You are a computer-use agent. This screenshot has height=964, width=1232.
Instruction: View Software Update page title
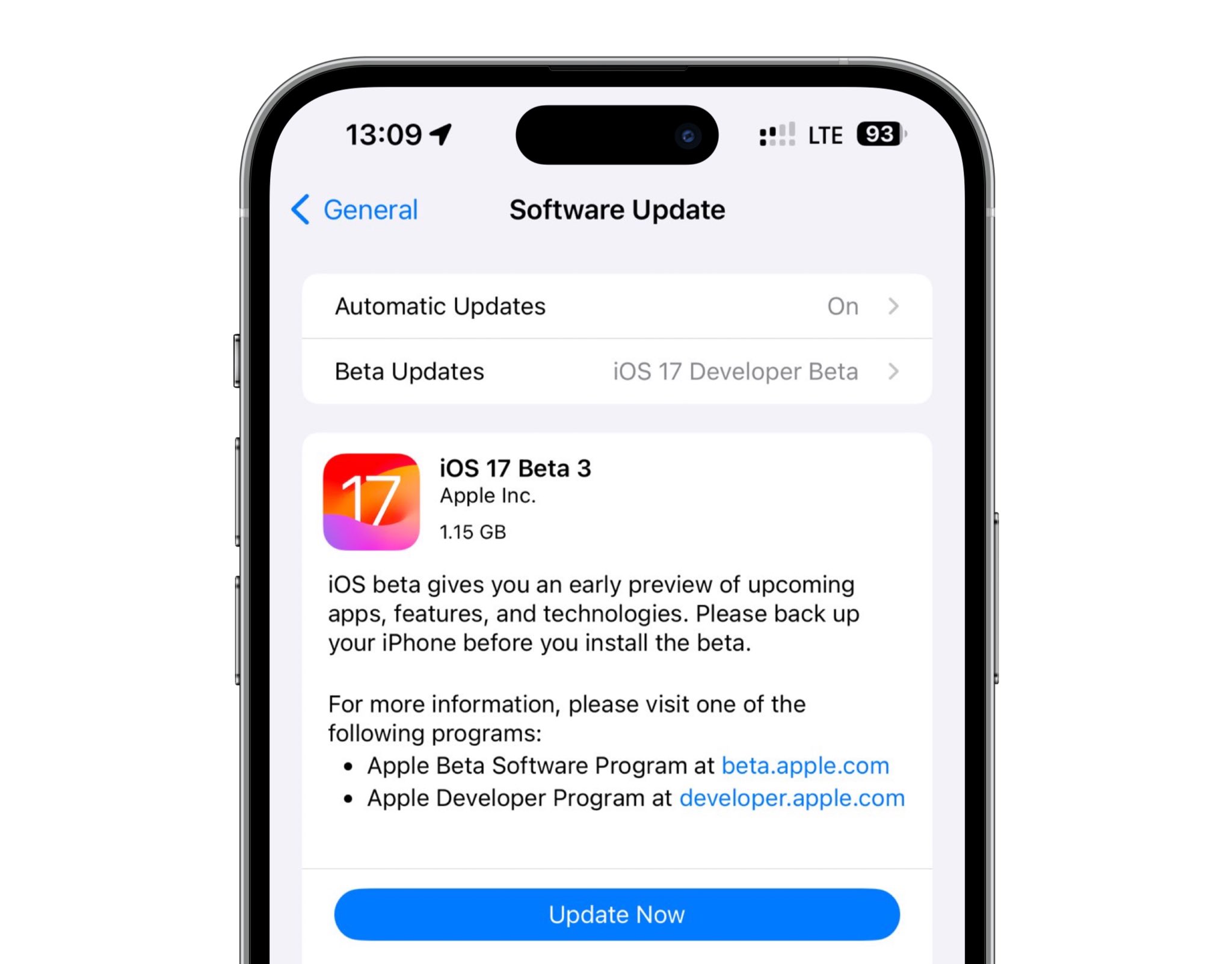point(617,209)
